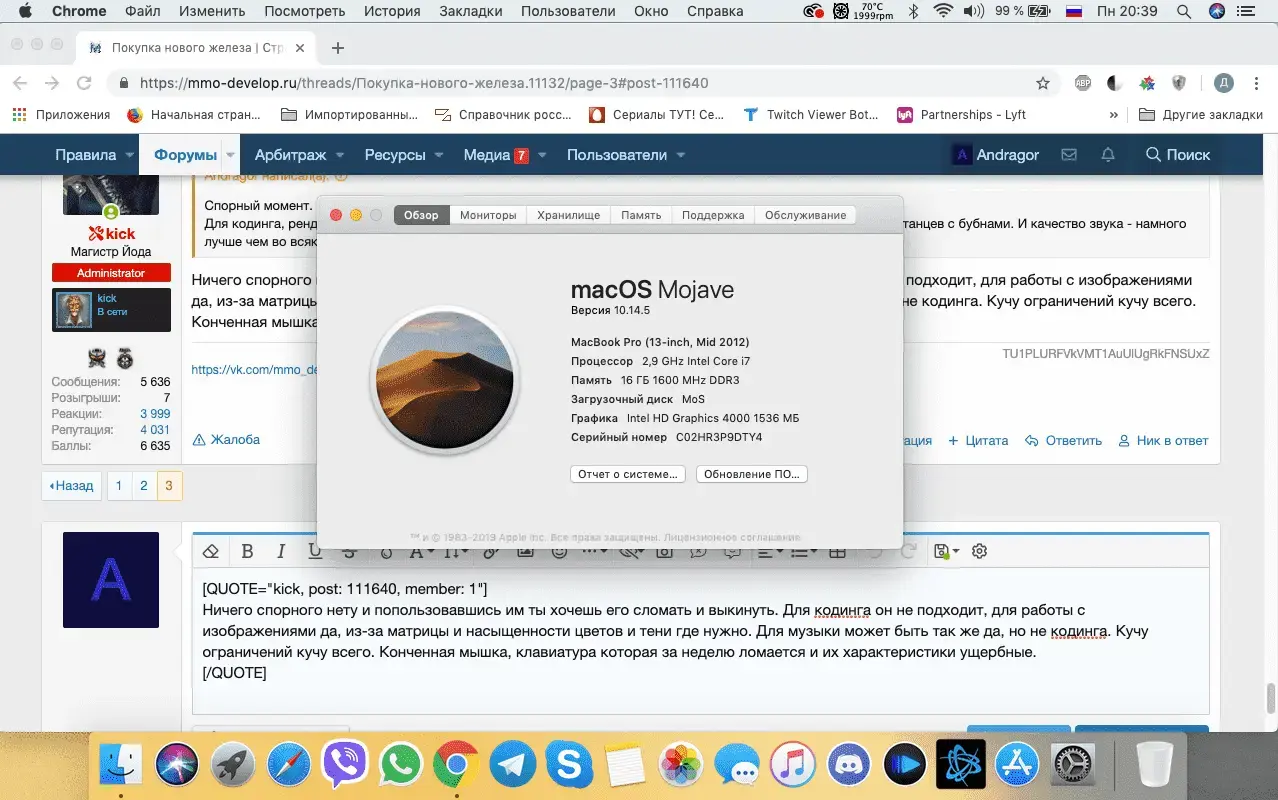Click the half-moon dark mode extension

pyautogui.click(x=1115, y=83)
